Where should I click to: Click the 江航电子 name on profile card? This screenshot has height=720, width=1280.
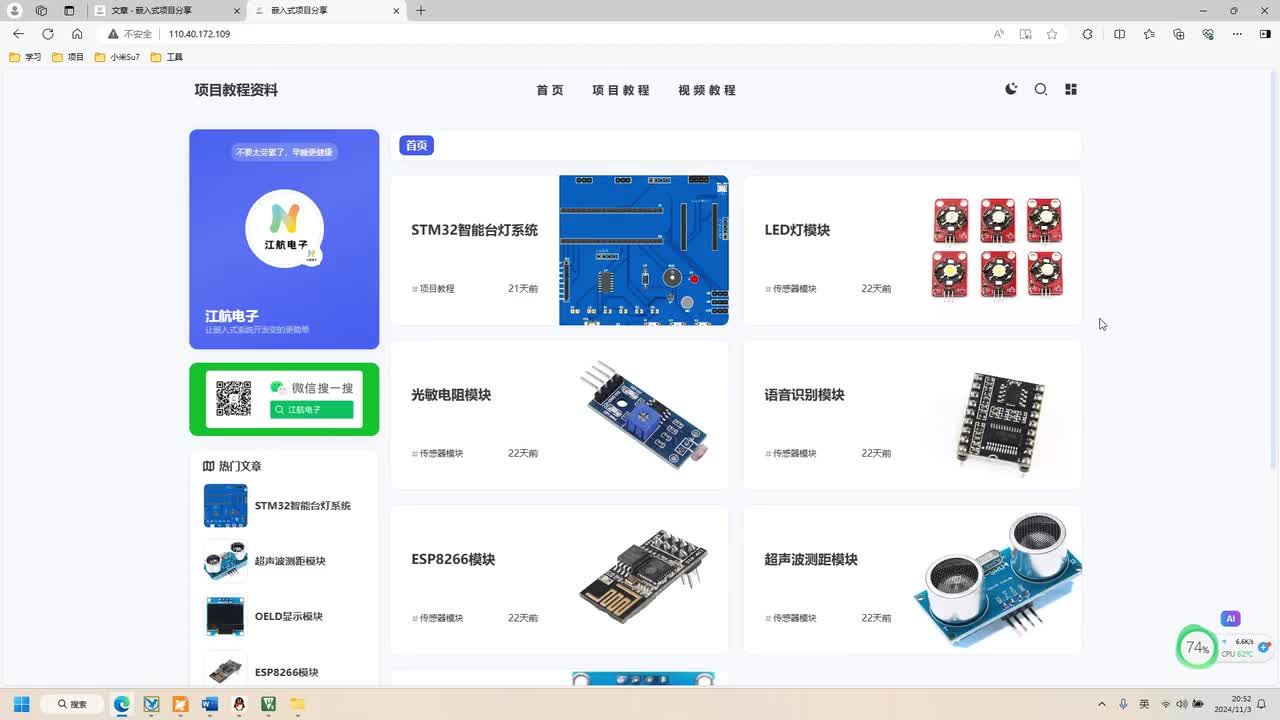[232, 316]
